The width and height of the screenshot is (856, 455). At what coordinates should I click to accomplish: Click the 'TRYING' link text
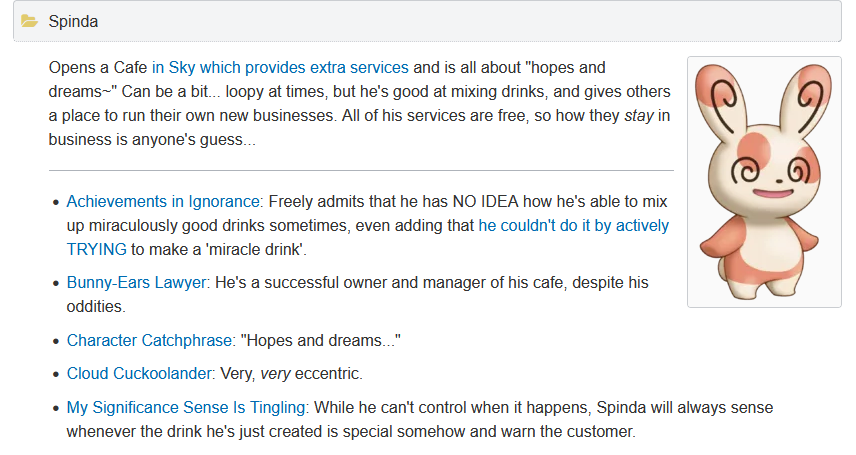click(97, 250)
